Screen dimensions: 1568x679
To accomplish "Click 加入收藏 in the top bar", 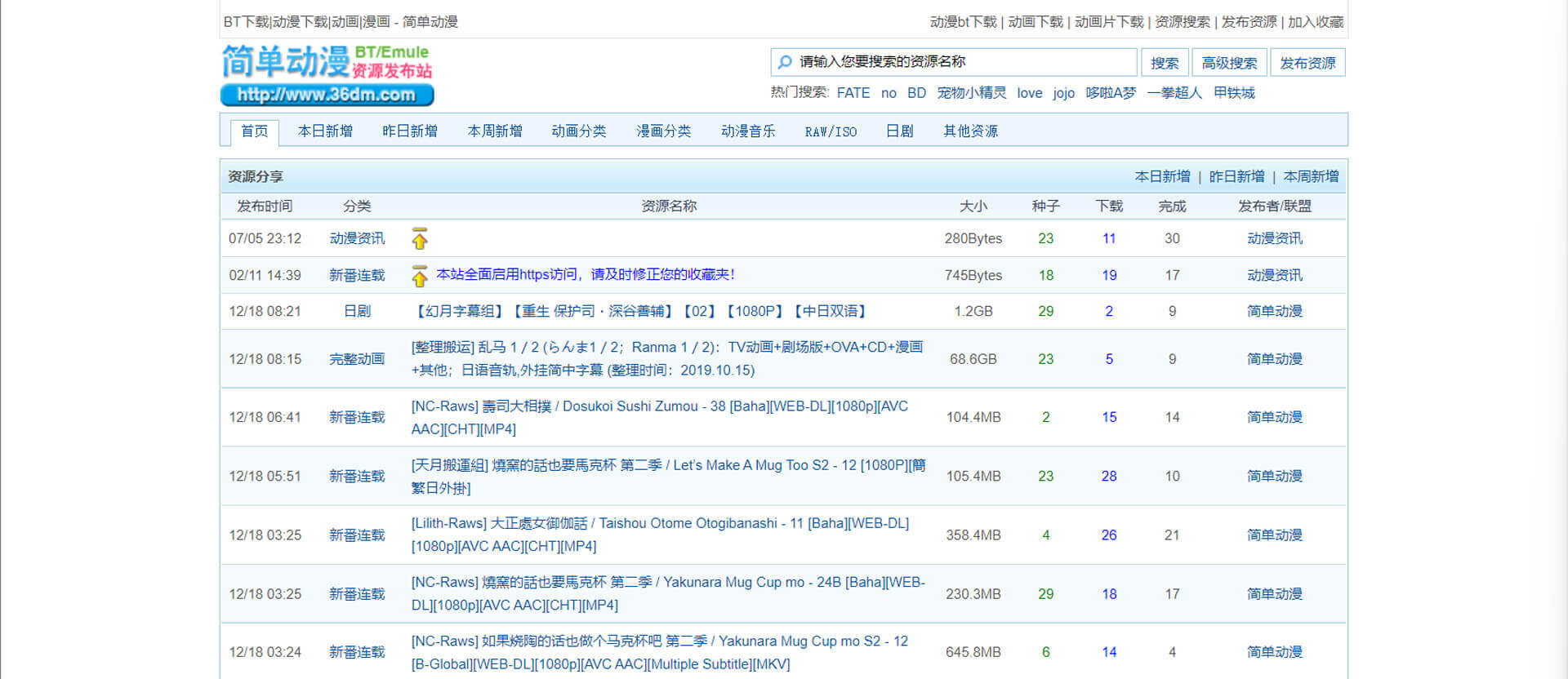I will pos(1316,22).
